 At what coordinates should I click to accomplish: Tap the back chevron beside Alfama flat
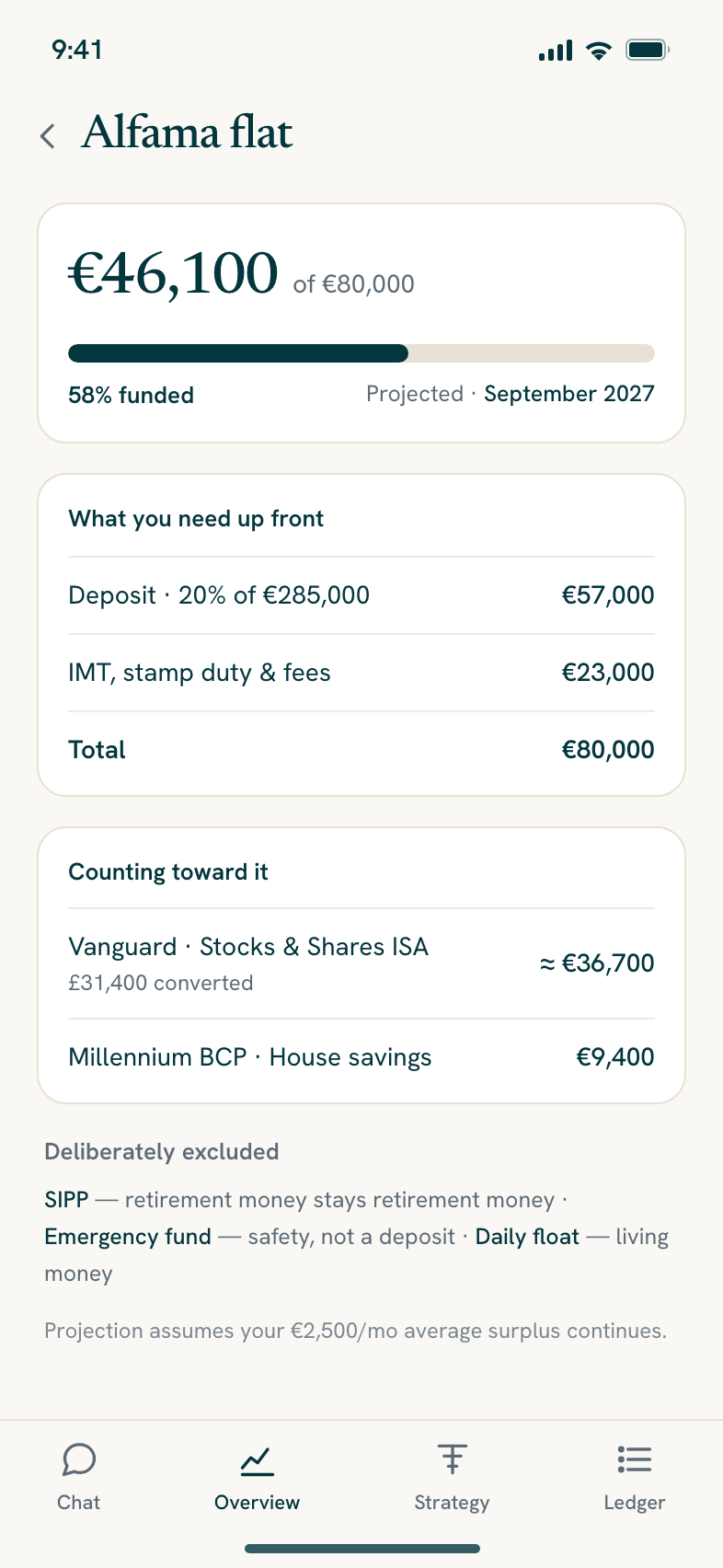pos(48,136)
